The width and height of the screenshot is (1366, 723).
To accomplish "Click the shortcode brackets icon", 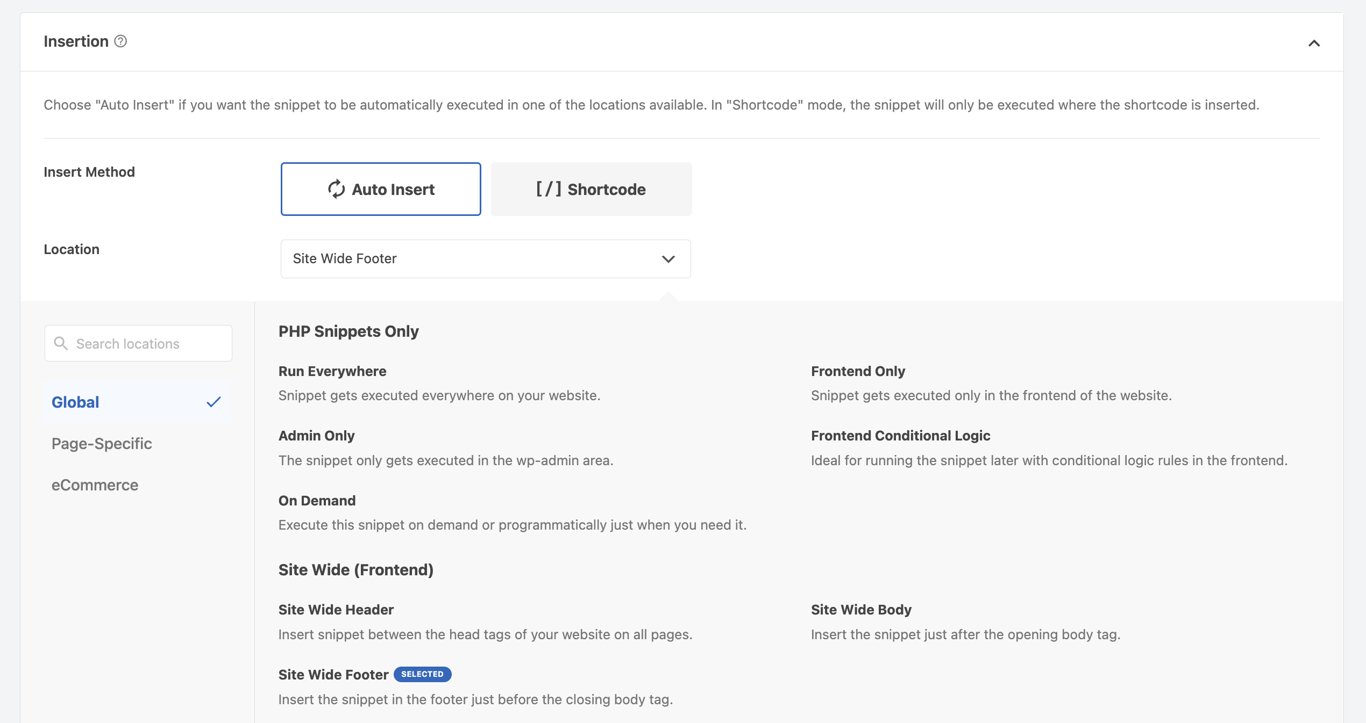I will 548,188.
